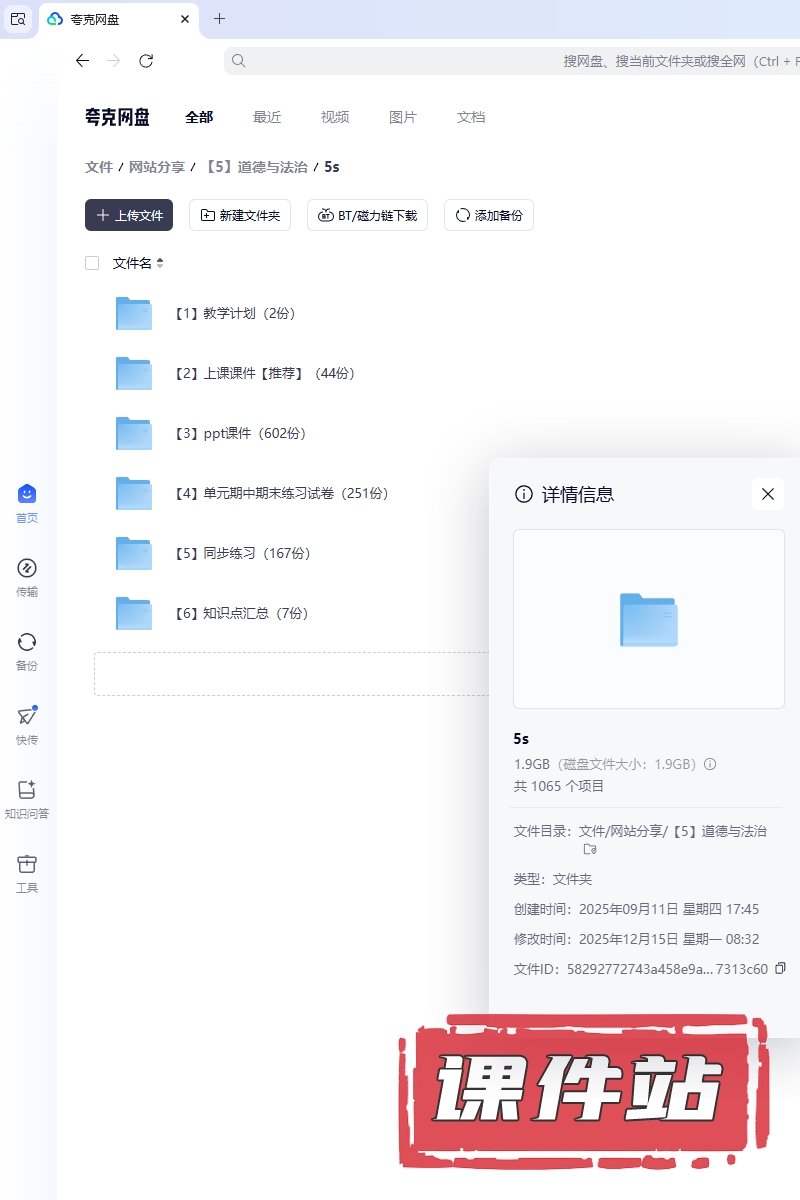Tick the select-all checkbox beside 文件名
Image resolution: width=800 pixels, height=1200 pixels.
pyautogui.click(x=92, y=263)
